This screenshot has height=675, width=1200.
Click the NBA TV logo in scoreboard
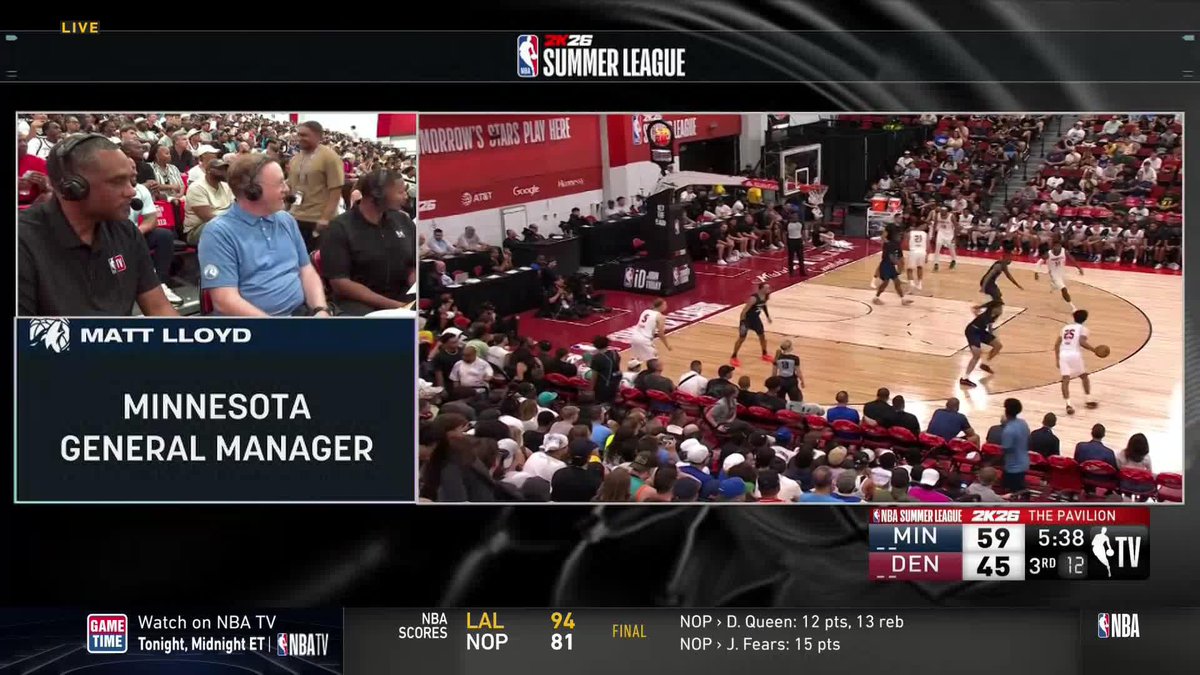point(1117,552)
